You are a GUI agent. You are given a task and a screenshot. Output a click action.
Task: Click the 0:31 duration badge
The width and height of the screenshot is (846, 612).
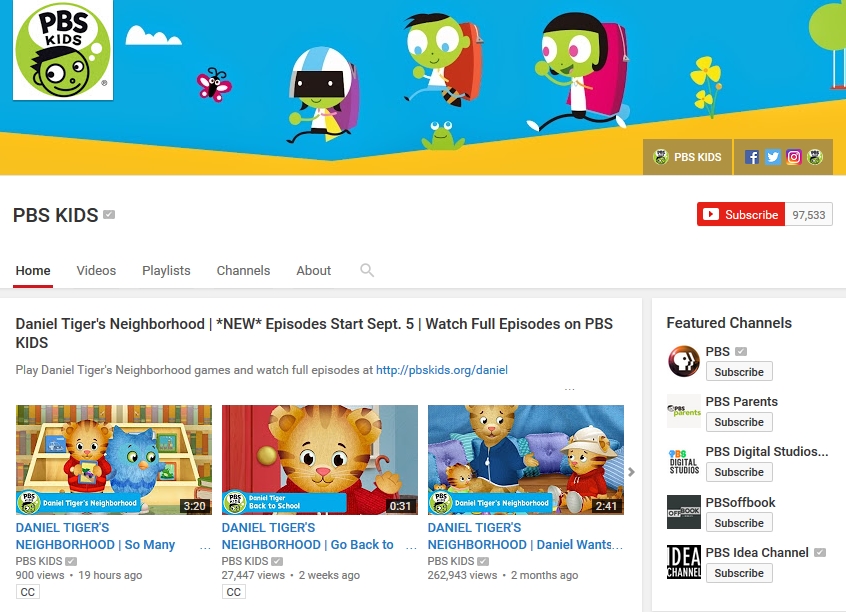400,506
